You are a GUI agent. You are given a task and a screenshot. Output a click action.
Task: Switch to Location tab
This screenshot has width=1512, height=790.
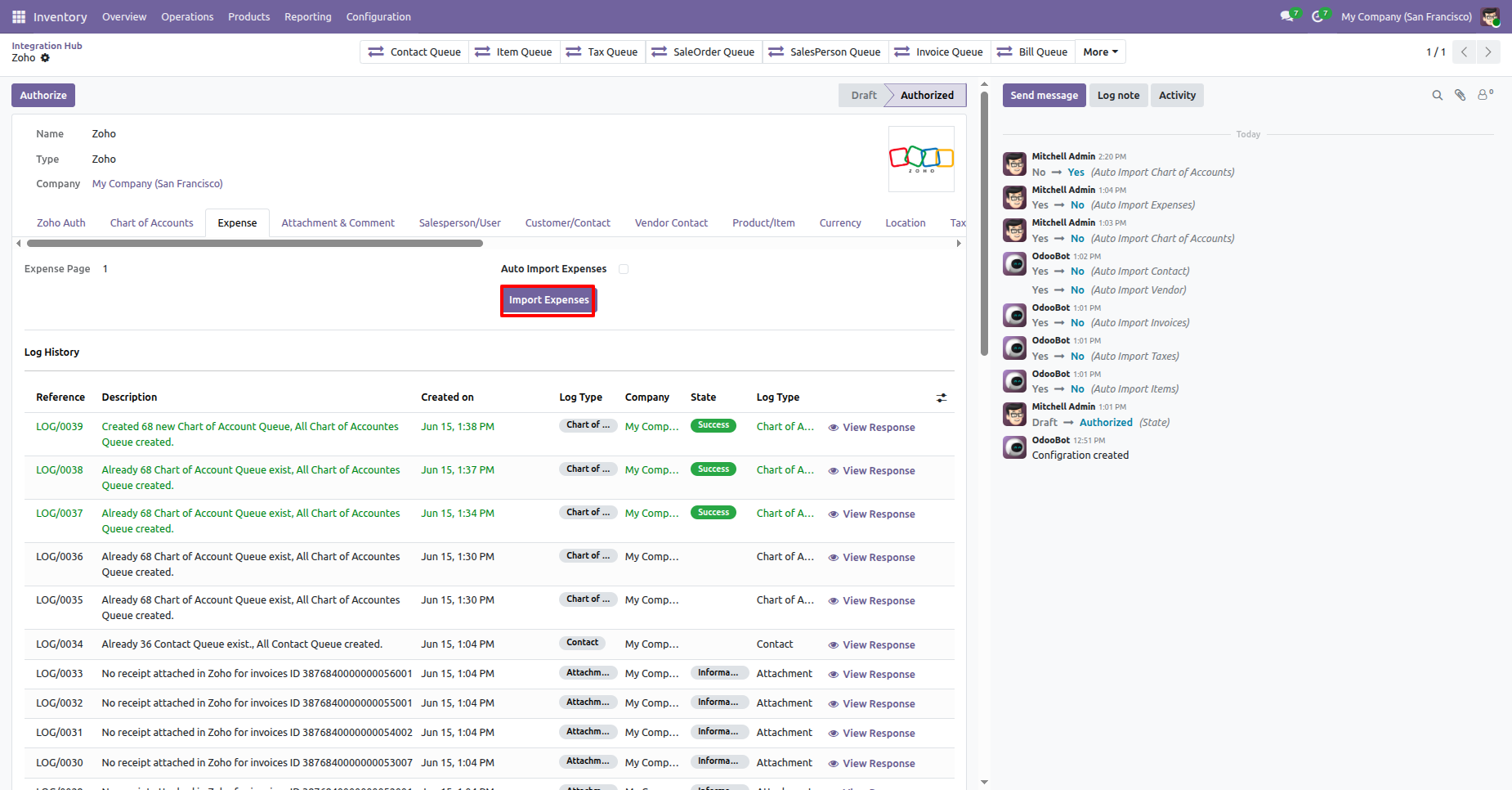[x=906, y=223]
